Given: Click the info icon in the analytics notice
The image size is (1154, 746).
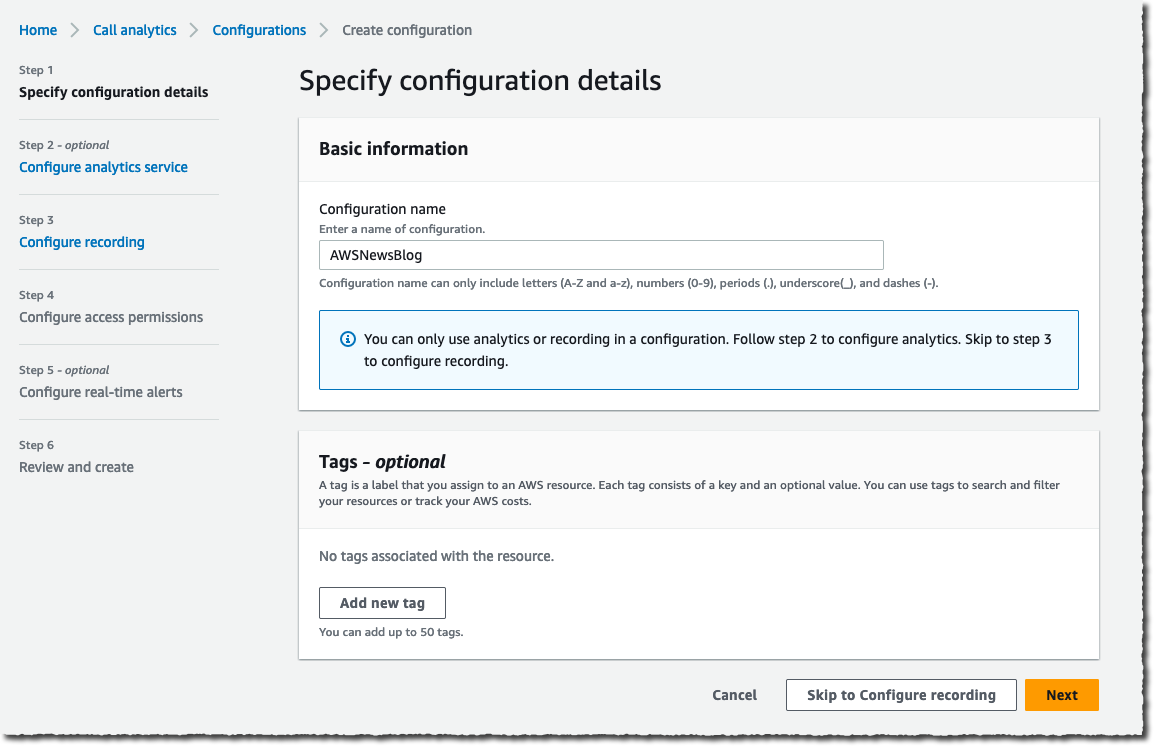Looking at the screenshot, I should [347, 340].
